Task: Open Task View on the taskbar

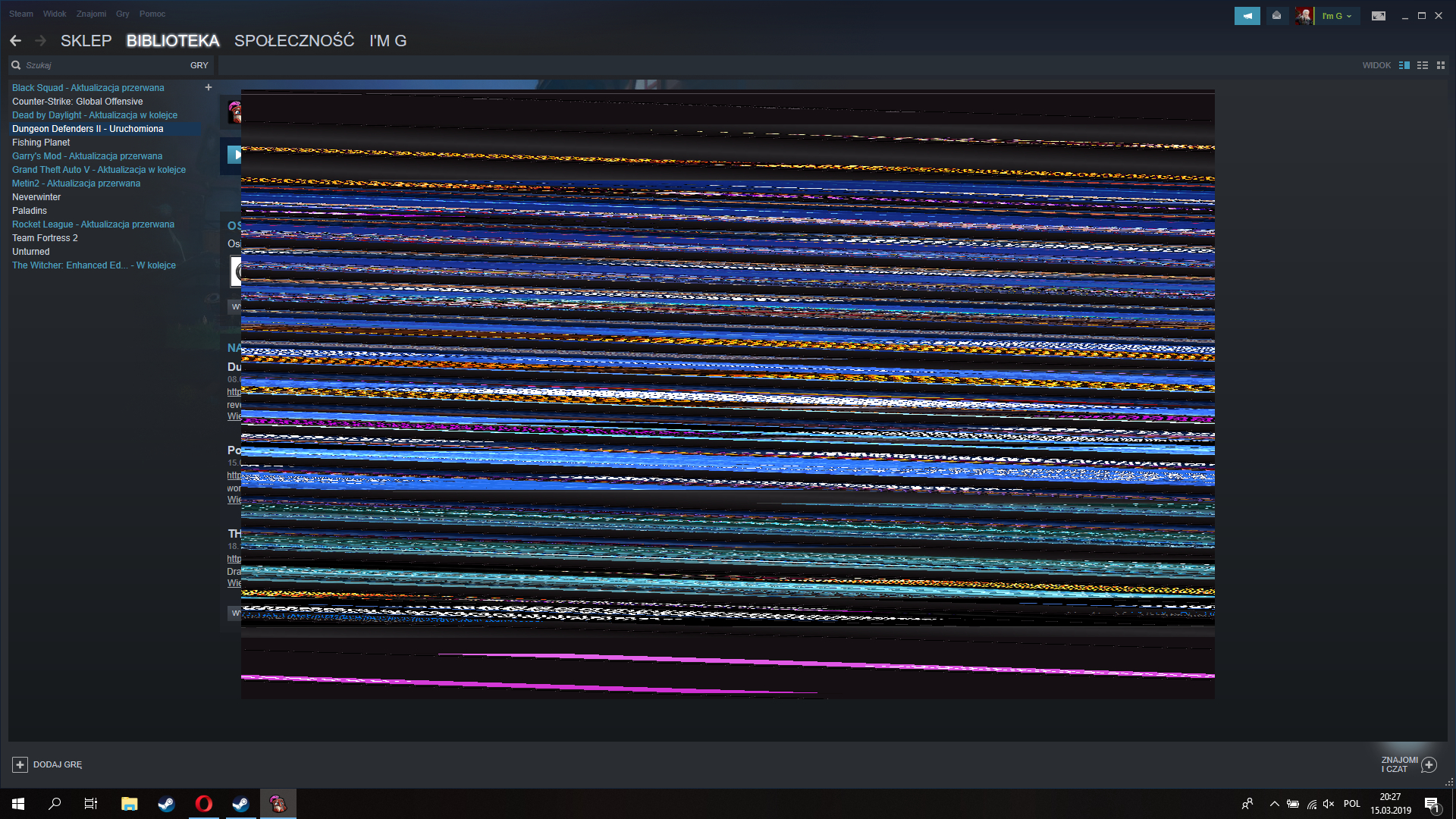Action: click(x=91, y=804)
